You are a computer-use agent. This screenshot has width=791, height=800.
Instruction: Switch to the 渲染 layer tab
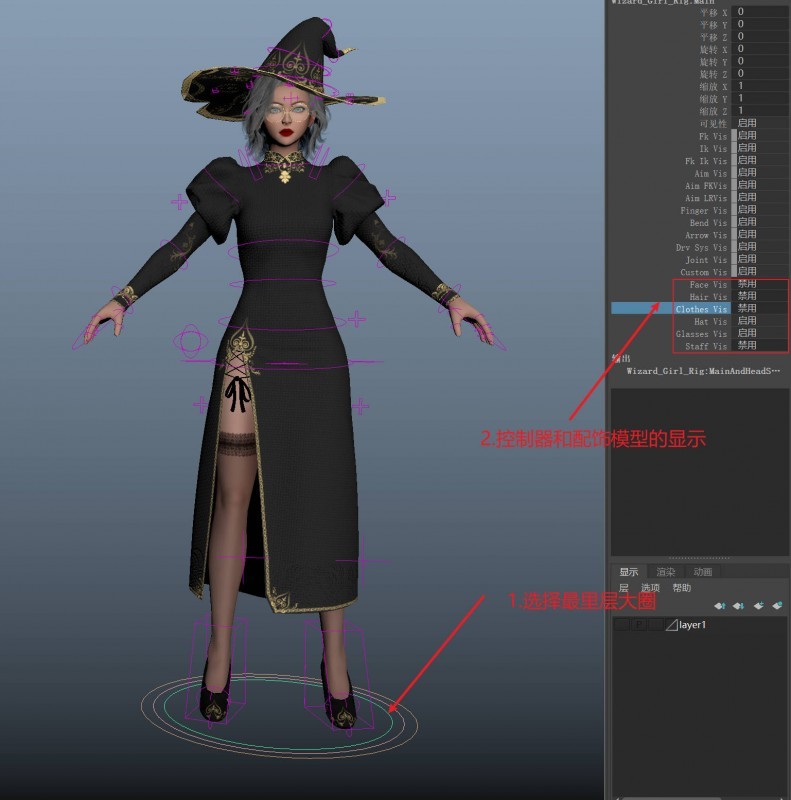[665, 572]
